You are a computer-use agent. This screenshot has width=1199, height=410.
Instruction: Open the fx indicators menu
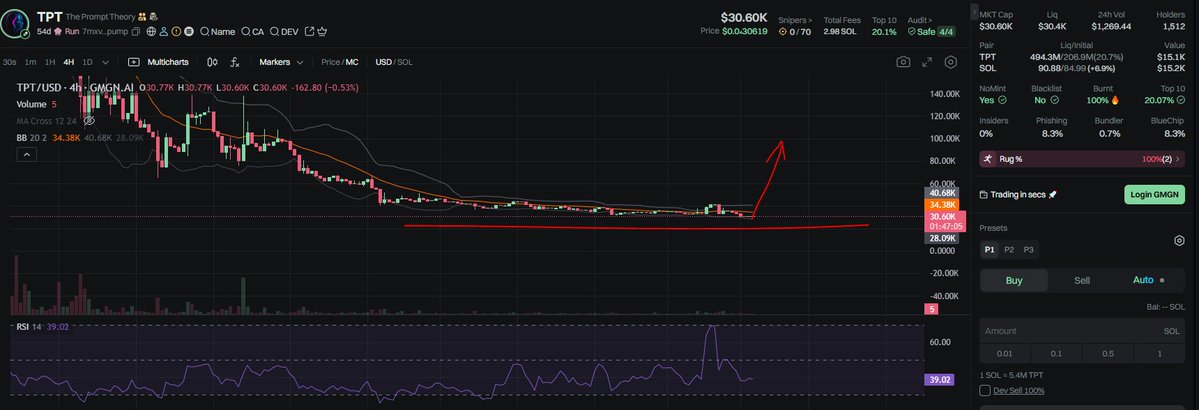pos(235,63)
